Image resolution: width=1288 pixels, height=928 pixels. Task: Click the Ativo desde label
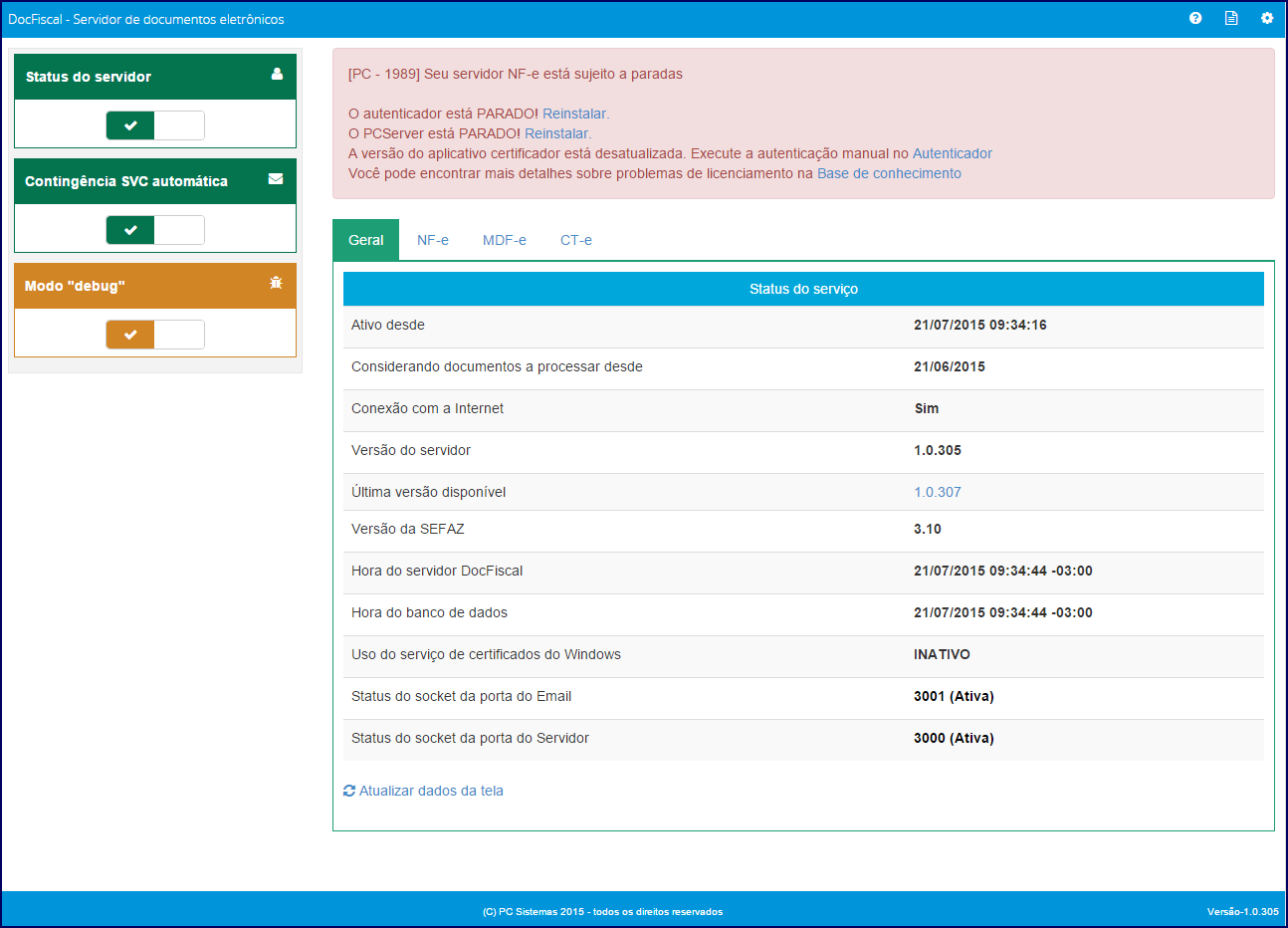388,325
